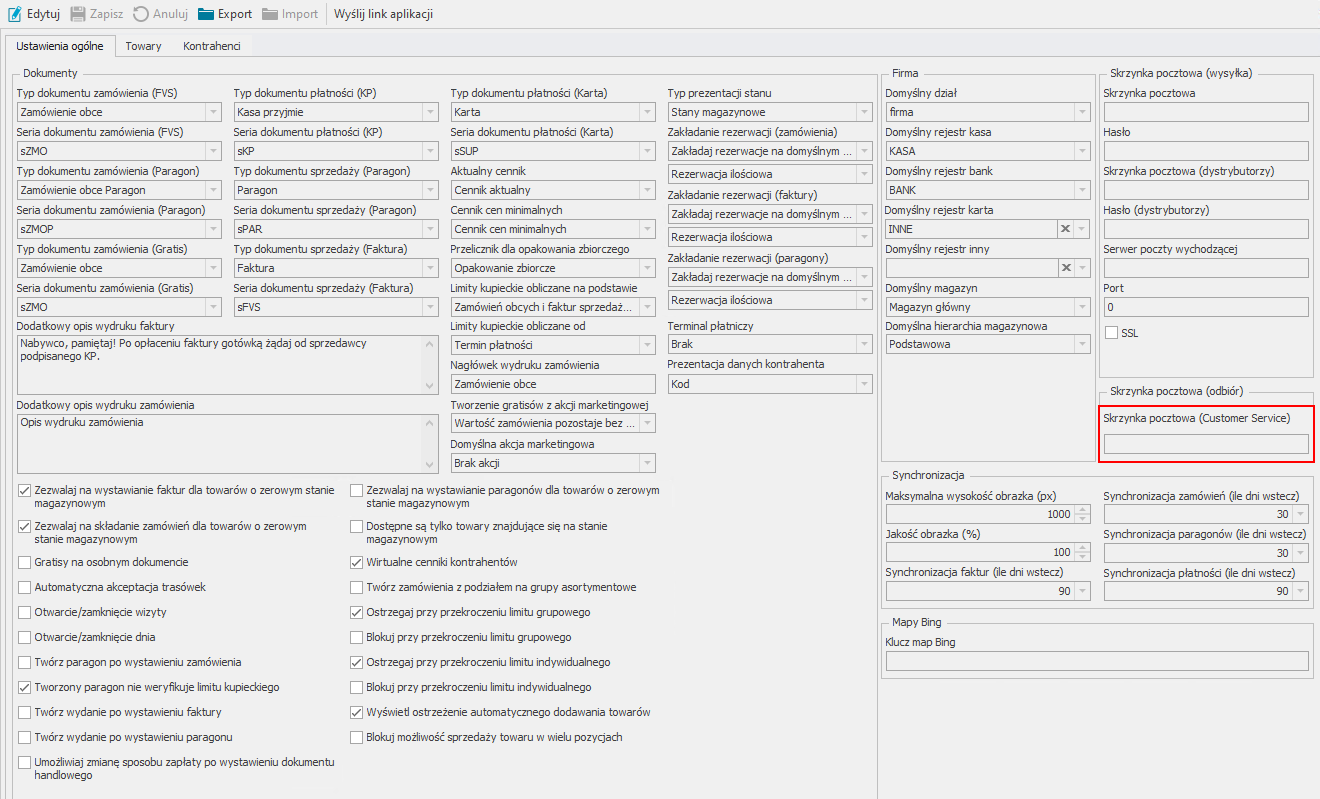
Task: Click the Wyślij link aplikacji button
Action: click(384, 14)
